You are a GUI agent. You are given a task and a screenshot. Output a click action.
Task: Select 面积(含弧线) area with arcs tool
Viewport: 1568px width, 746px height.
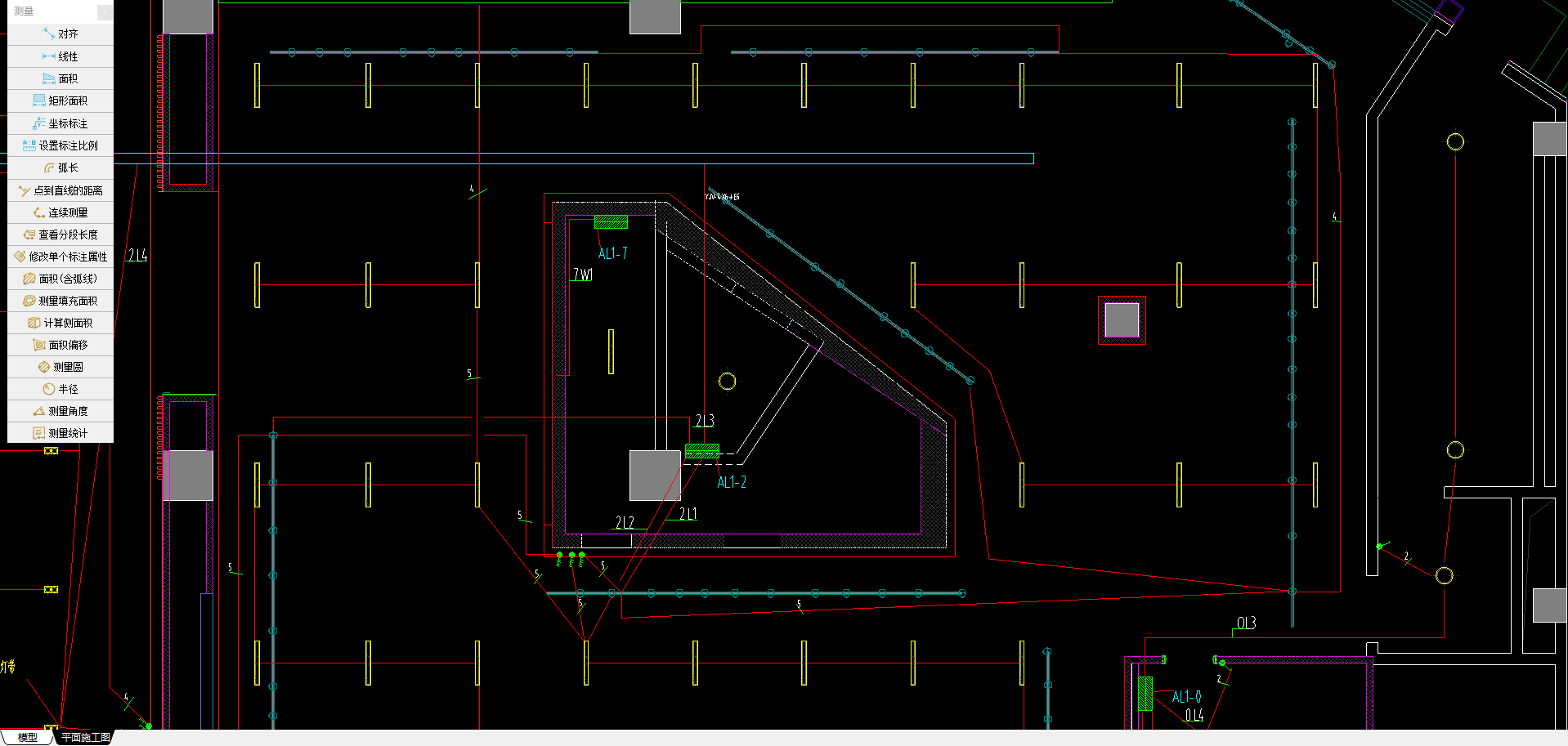(60, 279)
